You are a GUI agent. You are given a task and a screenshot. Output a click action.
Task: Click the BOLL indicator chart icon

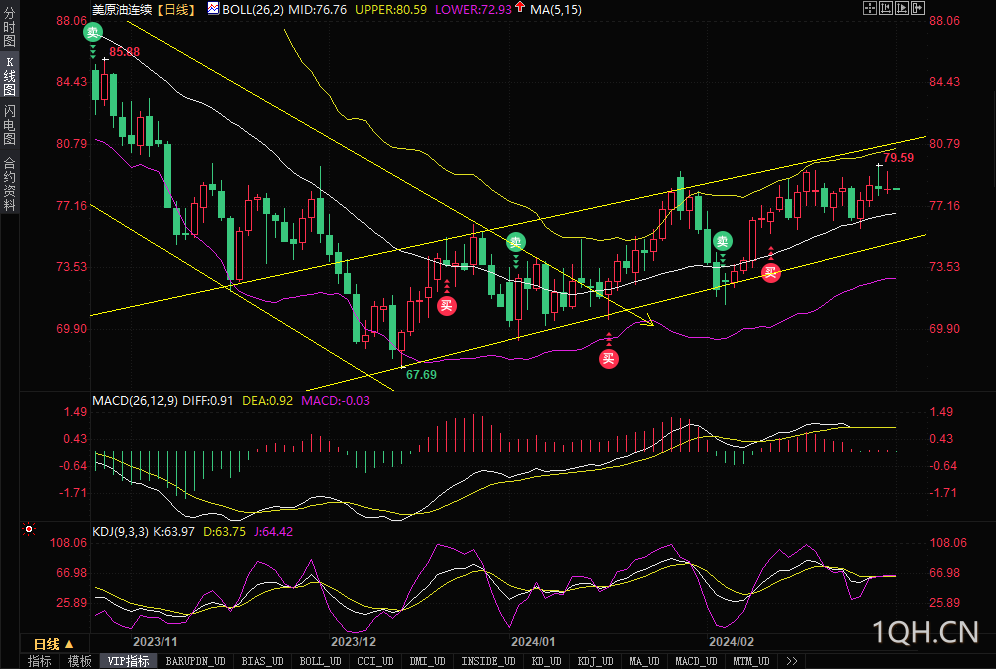[213, 8]
